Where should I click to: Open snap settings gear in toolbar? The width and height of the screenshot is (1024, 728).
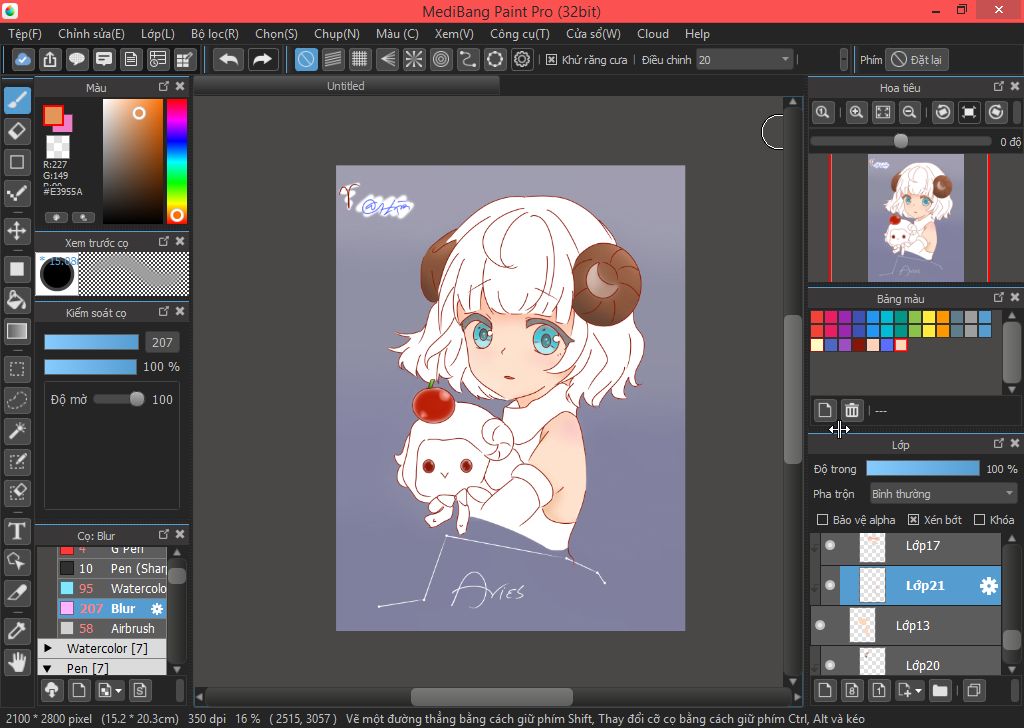point(522,59)
